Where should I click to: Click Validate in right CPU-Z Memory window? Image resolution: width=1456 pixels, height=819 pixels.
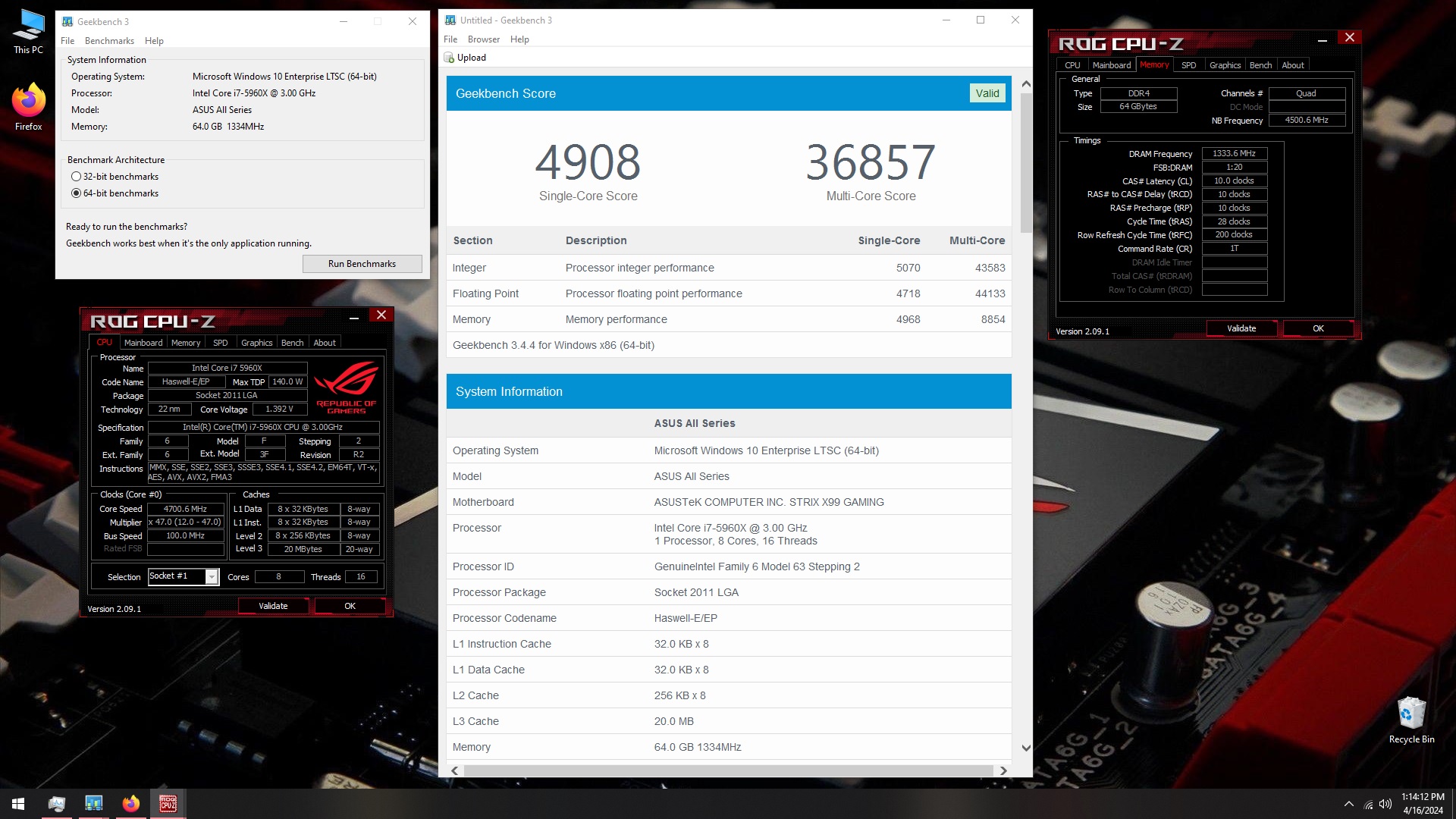tap(1241, 328)
